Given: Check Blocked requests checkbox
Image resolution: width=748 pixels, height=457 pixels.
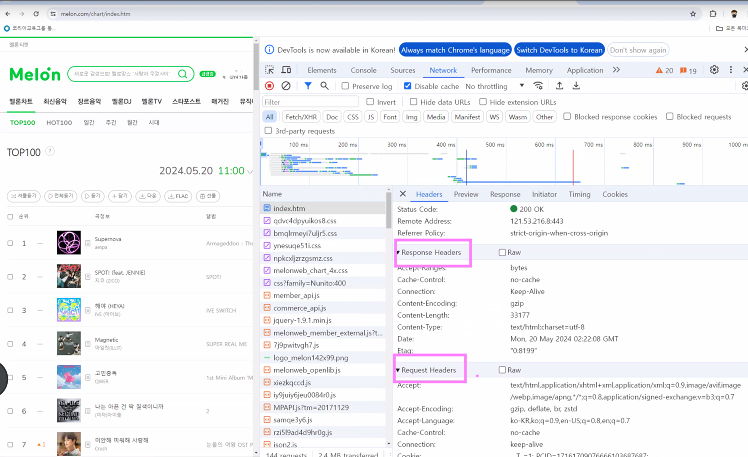Looking at the screenshot, I should pos(670,116).
